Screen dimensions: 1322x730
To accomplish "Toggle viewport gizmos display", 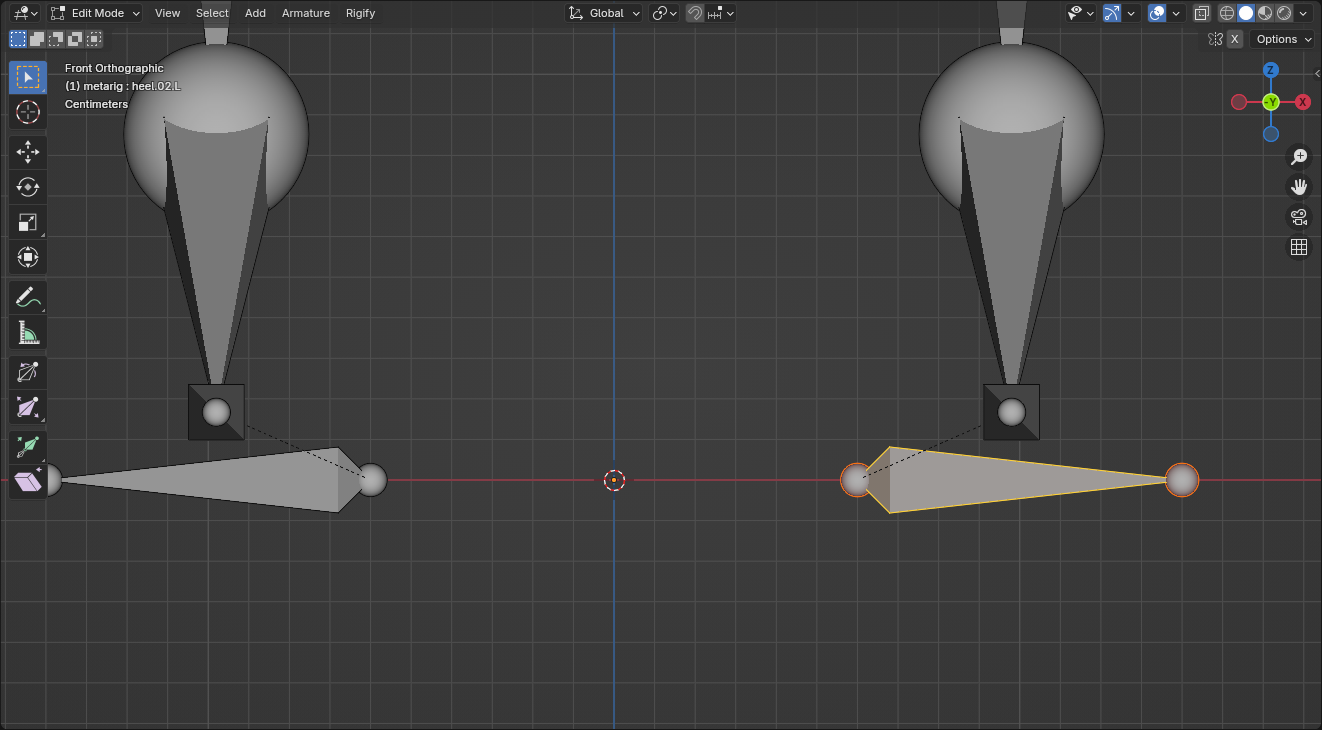I will (x=1112, y=13).
